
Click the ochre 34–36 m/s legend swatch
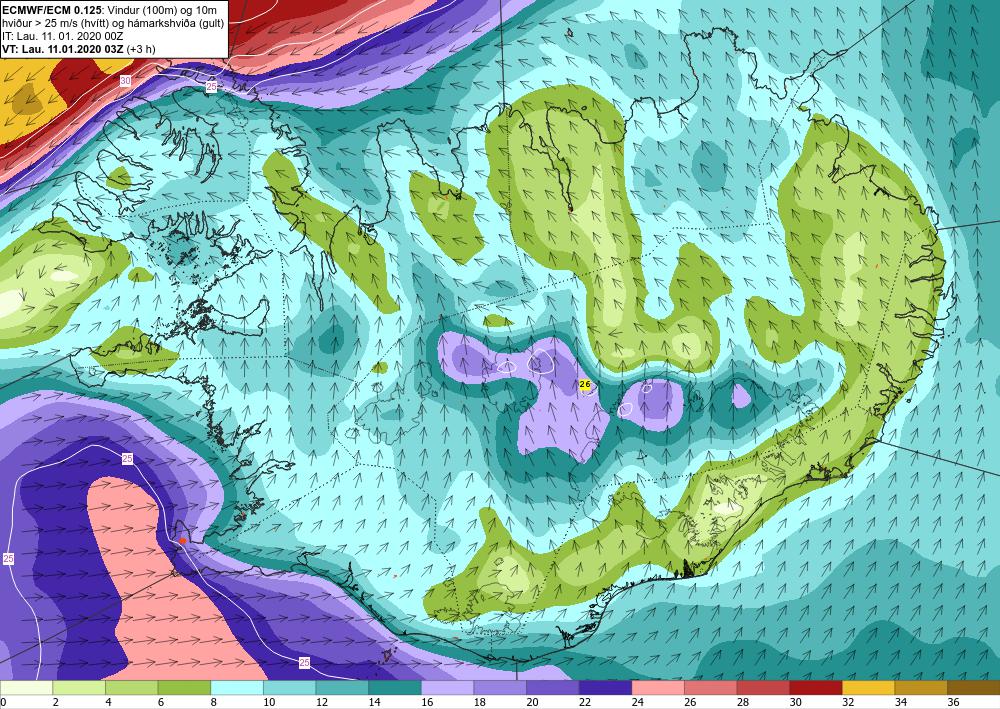(921, 687)
